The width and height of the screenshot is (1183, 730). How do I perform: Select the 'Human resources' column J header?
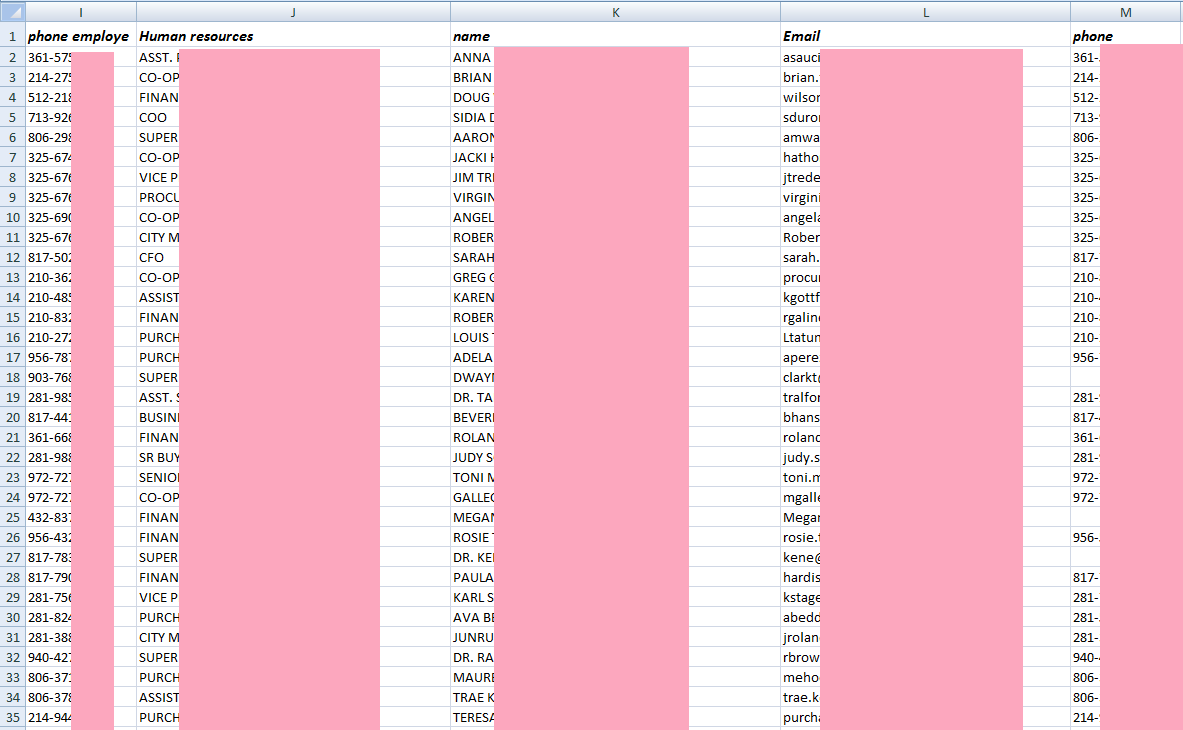tap(293, 12)
